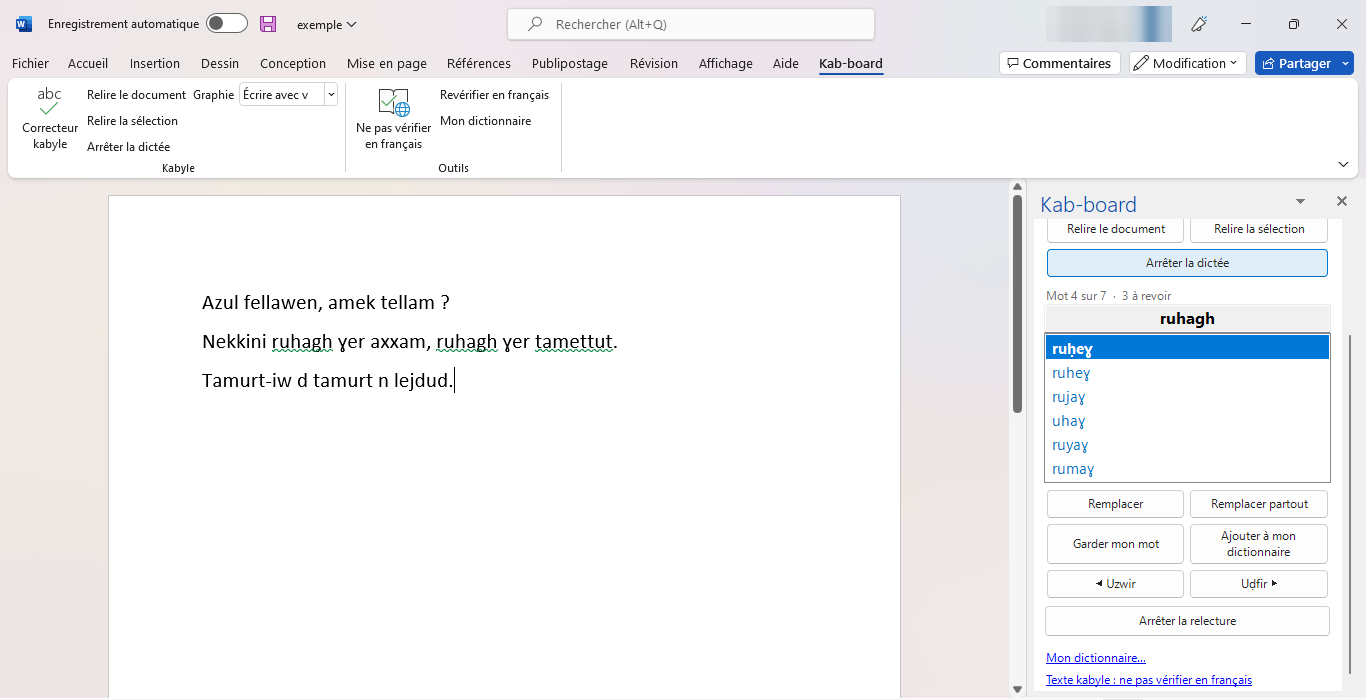Click Garder mon mot button
The width and height of the screenshot is (1366, 700).
(x=1115, y=544)
